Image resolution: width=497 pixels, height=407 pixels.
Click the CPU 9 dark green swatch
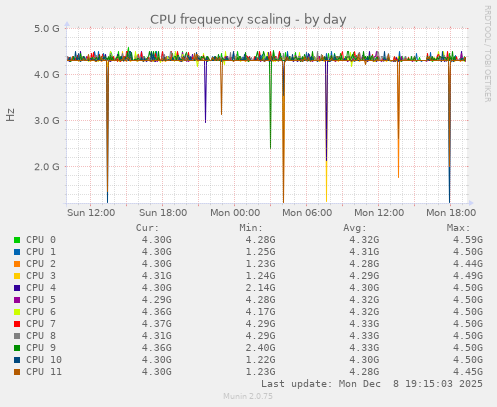(17, 348)
